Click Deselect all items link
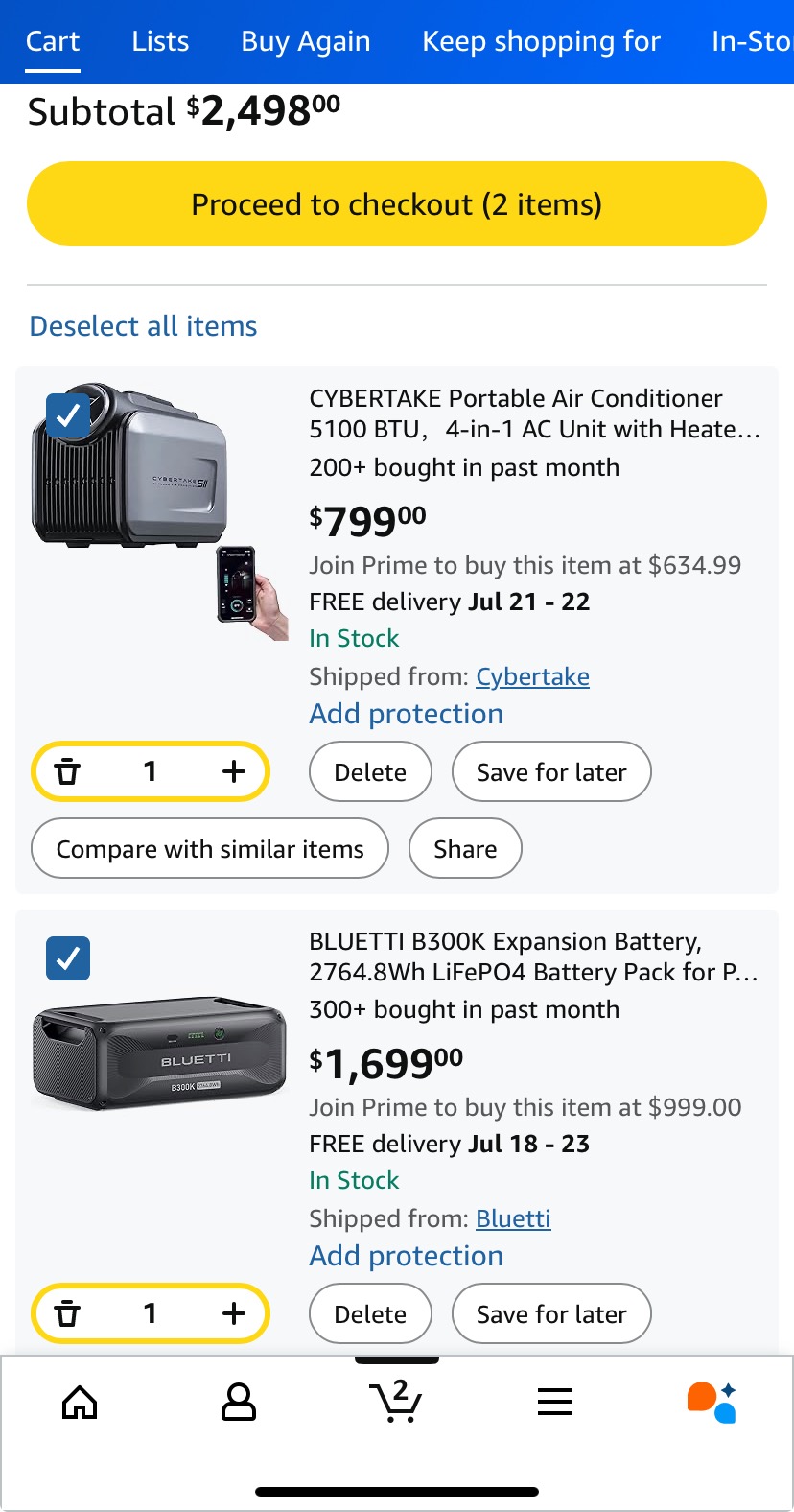The image size is (794, 1512). point(144,326)
